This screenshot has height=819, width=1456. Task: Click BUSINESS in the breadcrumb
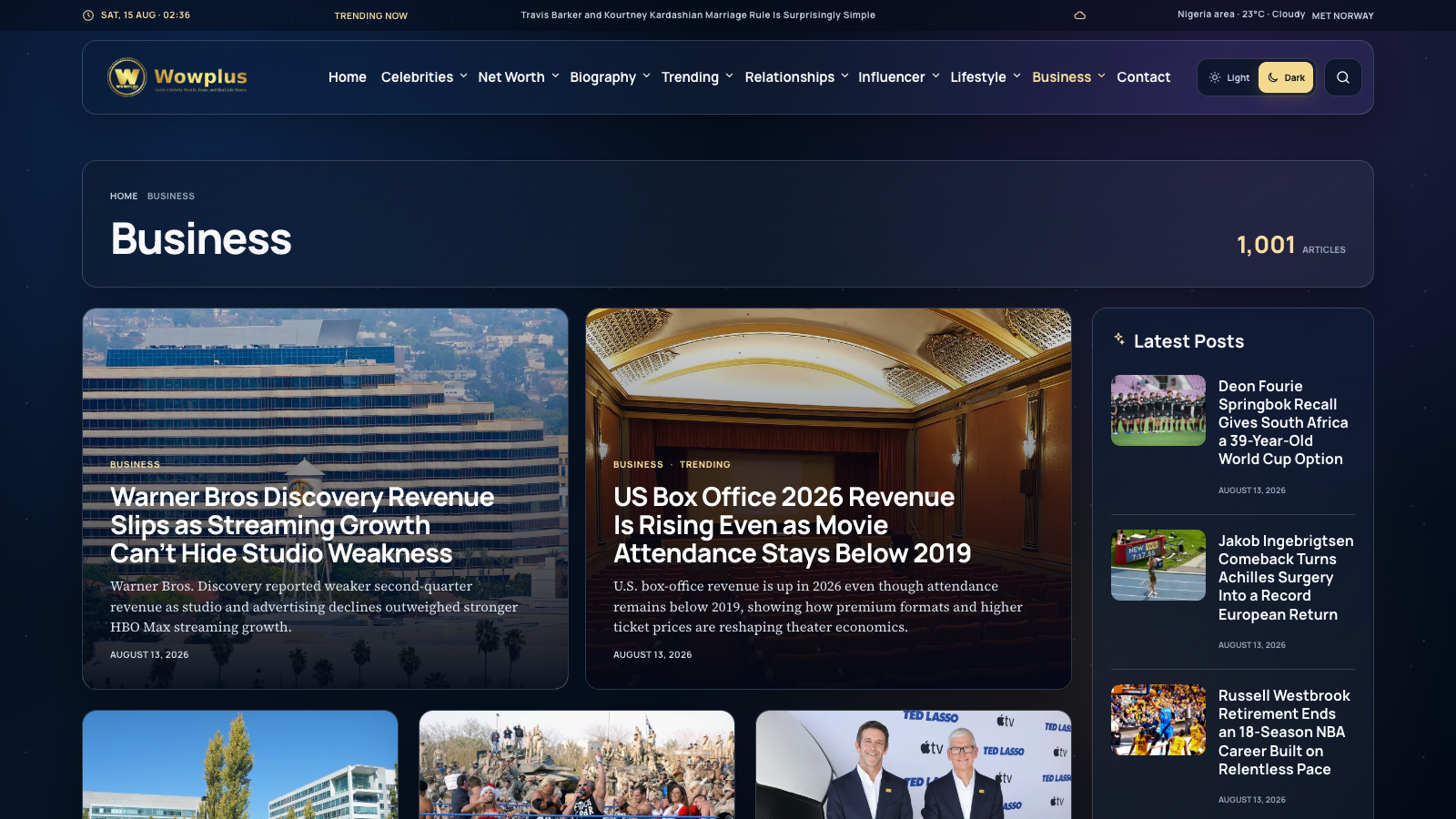(171, 197)
